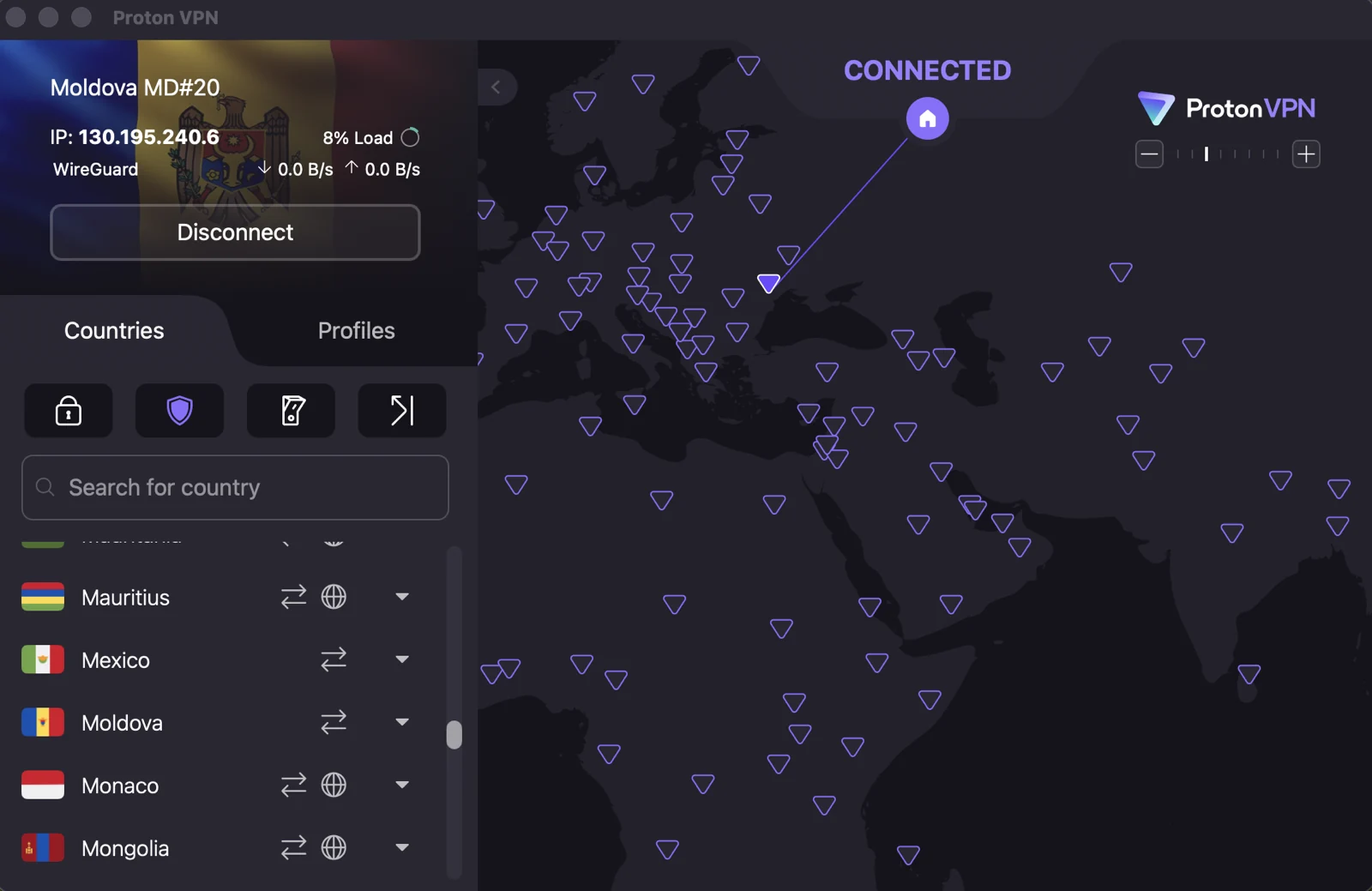Expand the Mauritius server list

click(402, 597)
